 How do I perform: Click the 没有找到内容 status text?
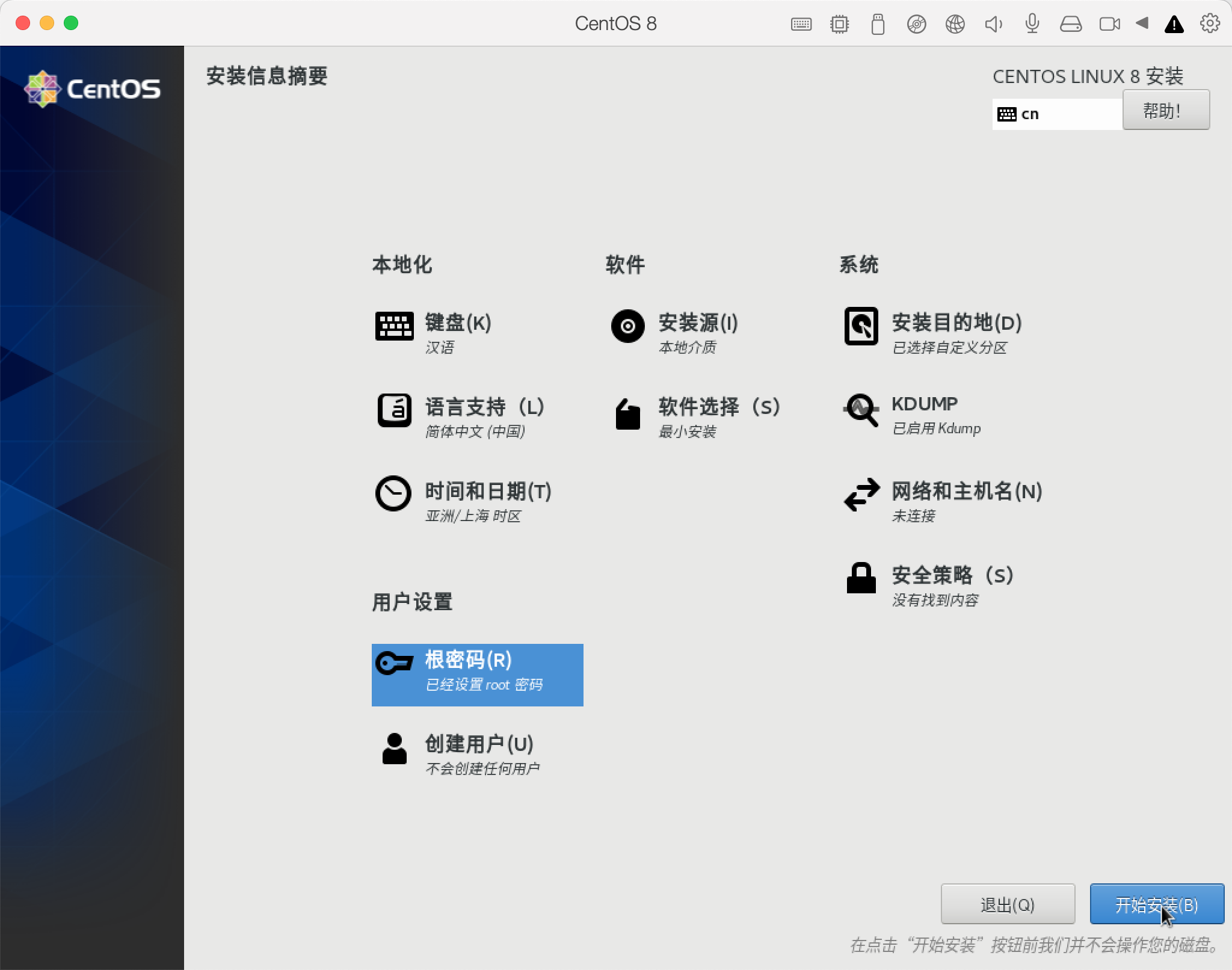pyautogui.click(x=935, y=601)
